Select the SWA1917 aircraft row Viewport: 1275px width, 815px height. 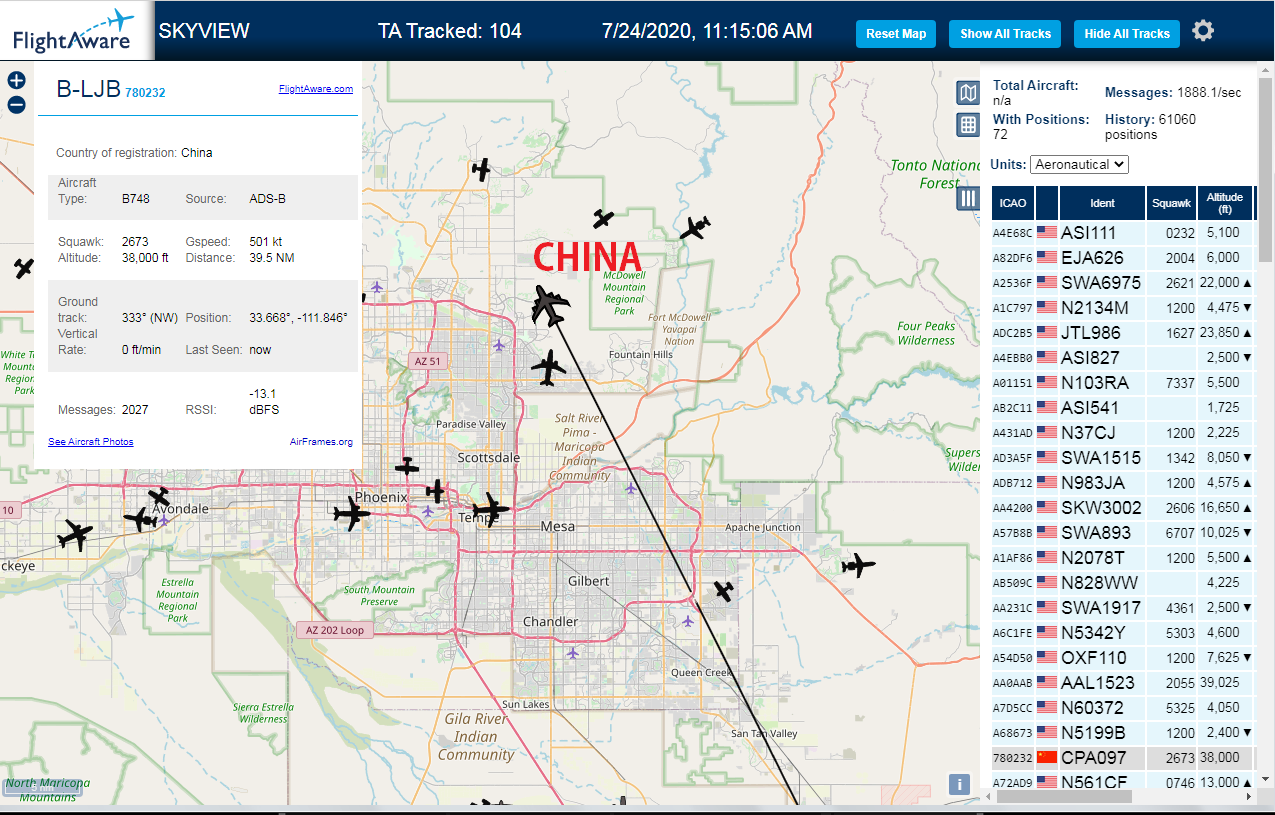1122,607
